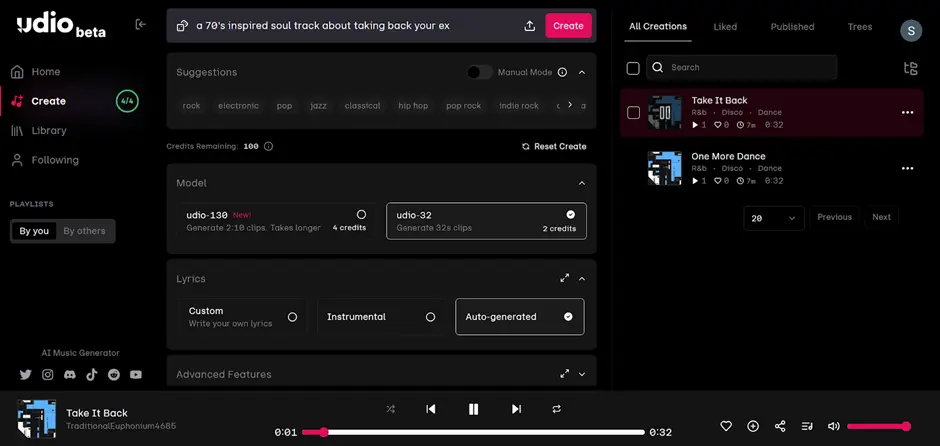This screenshot has height=446, width=940.
Task: Like the playing song with heart icon
Action: point(726,426)
